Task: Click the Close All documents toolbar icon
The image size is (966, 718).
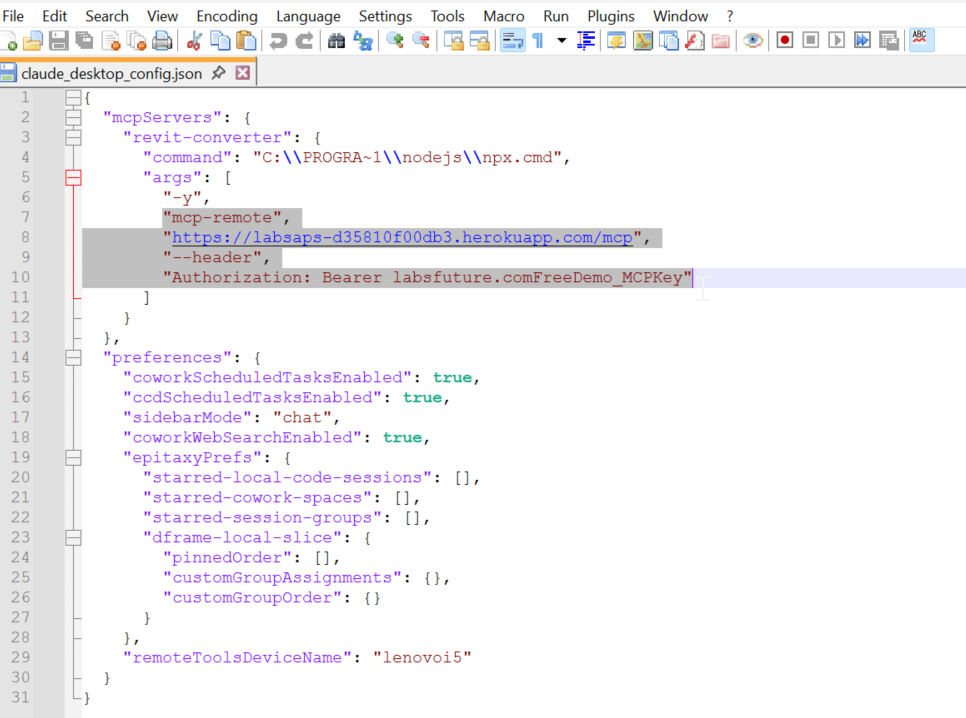Action: coord(136,41)
